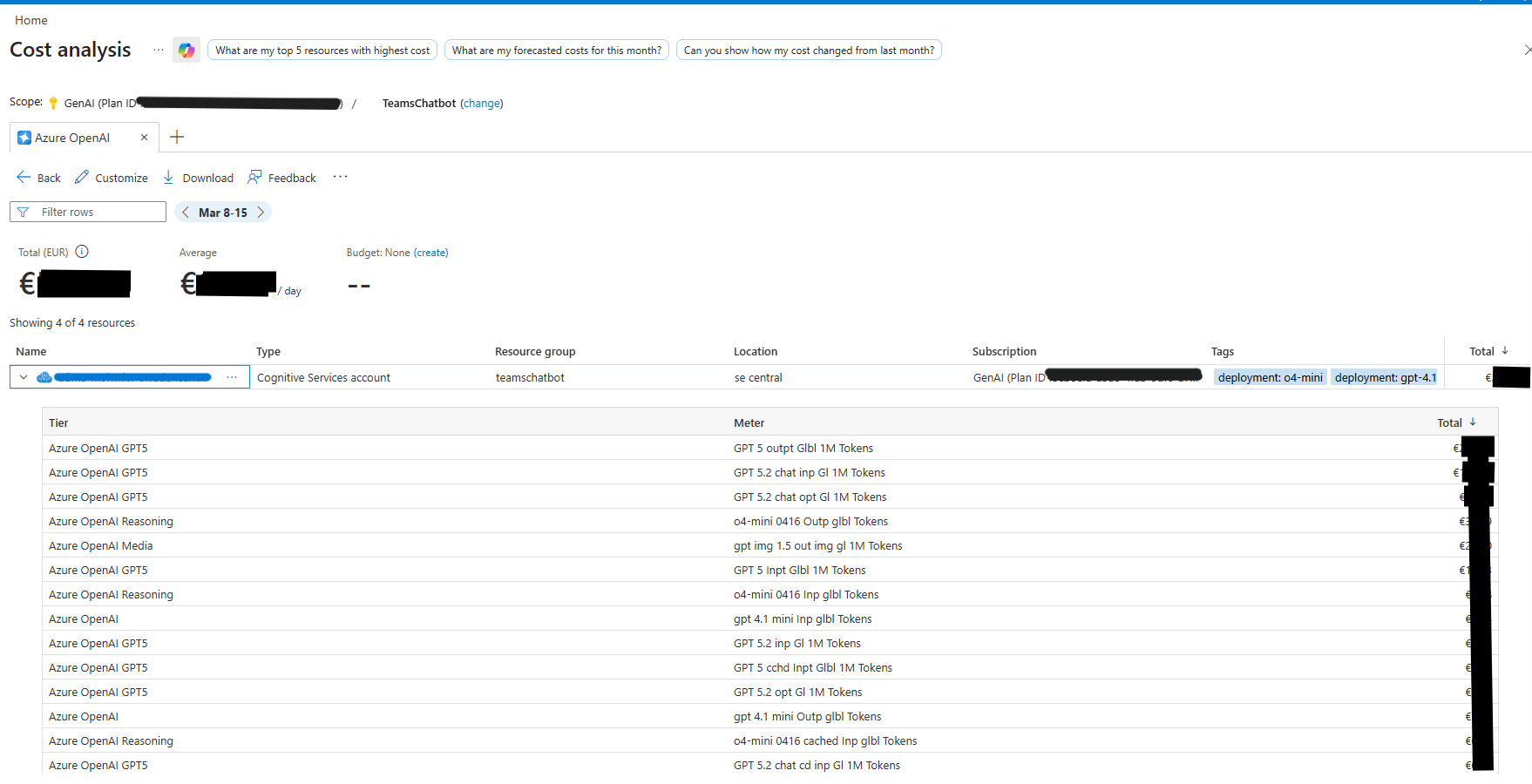Image resolution: width=1532 pixels, height=784 pixels.
Task: Click the Feedback person icon
Action: click(254, 177)
